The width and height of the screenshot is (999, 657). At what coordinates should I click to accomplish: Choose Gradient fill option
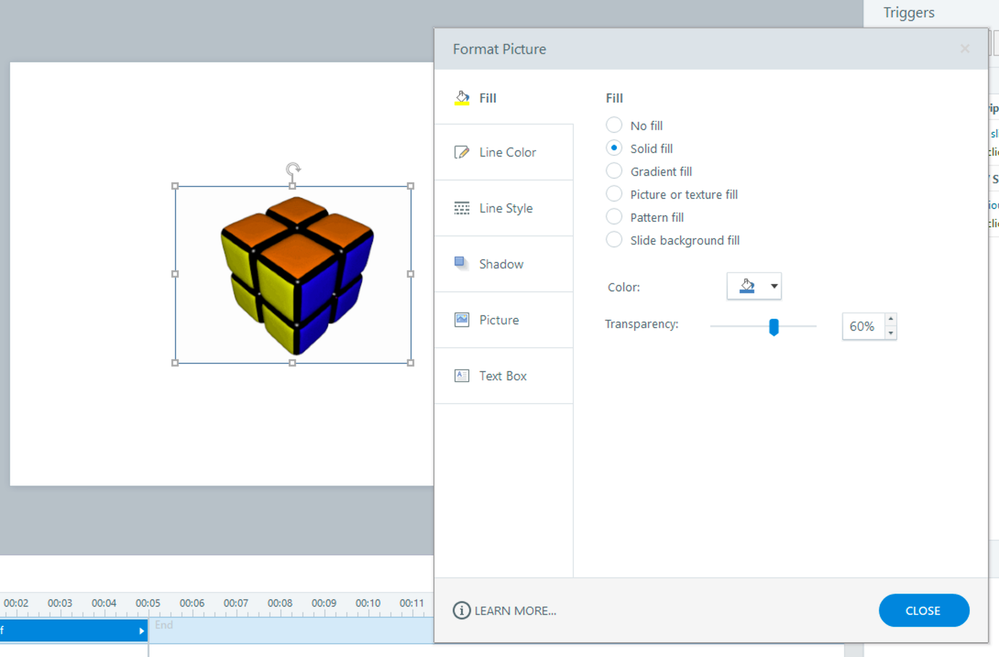pos(614,171)
